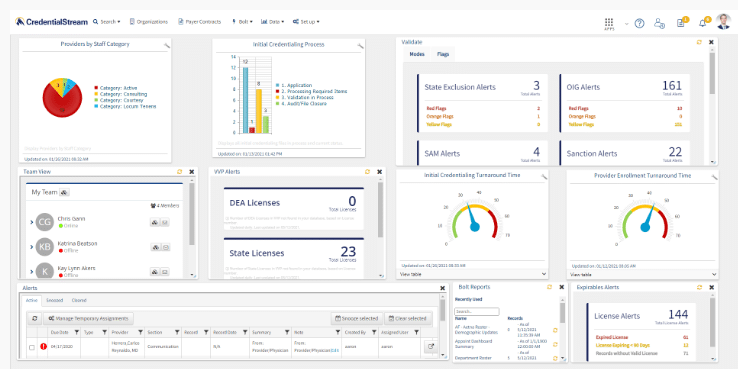
Task: Click the wrench icon on Initial Credentialing Process
Action: pos(360,45)
